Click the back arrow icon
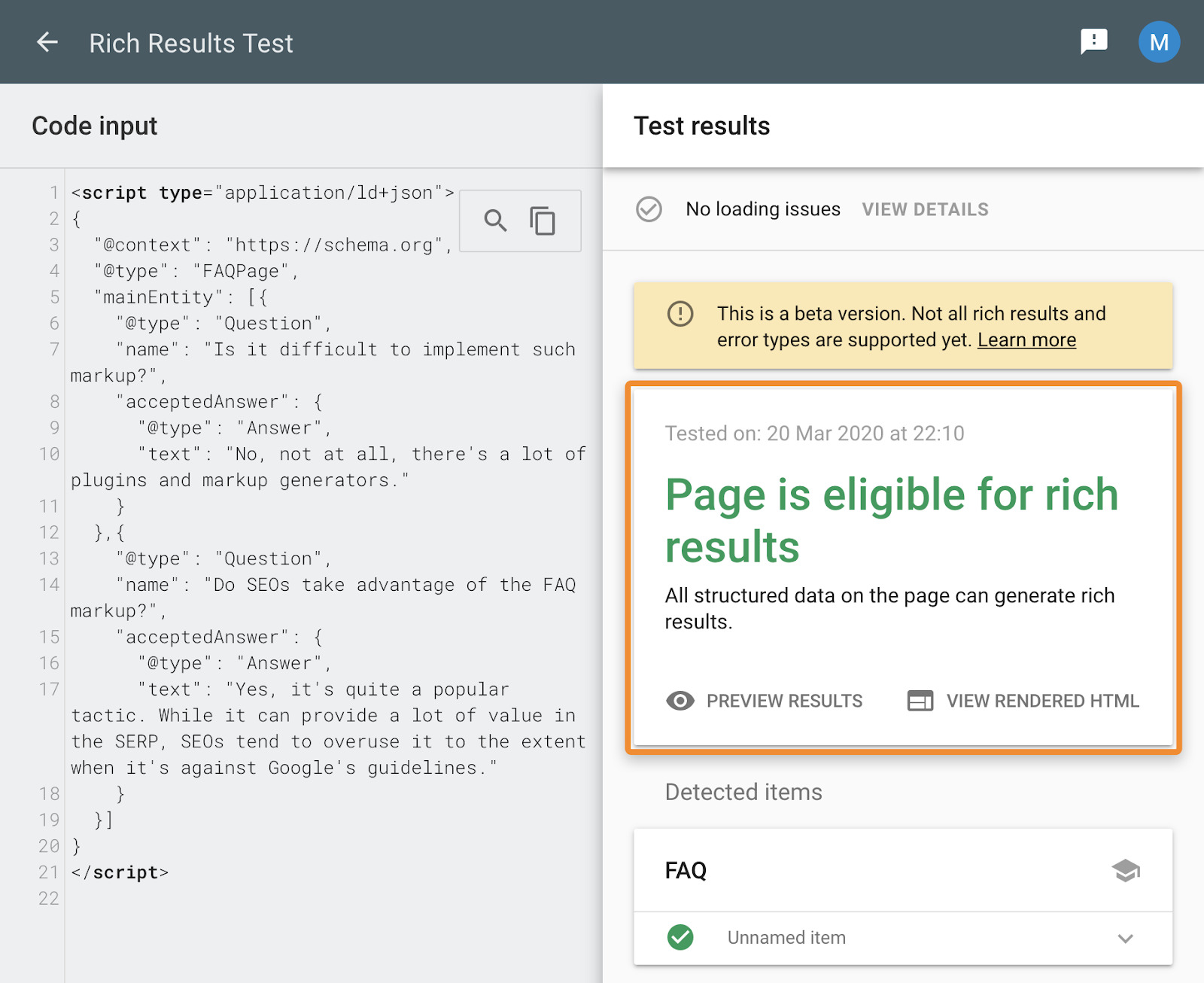This screenshot has height=983, width=1204. point(47,42)
